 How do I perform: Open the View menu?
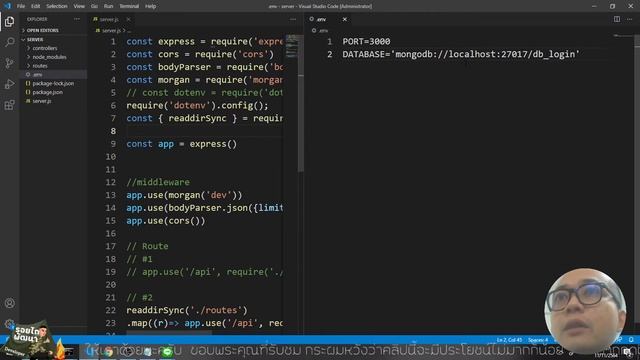[x=79, y=6]
